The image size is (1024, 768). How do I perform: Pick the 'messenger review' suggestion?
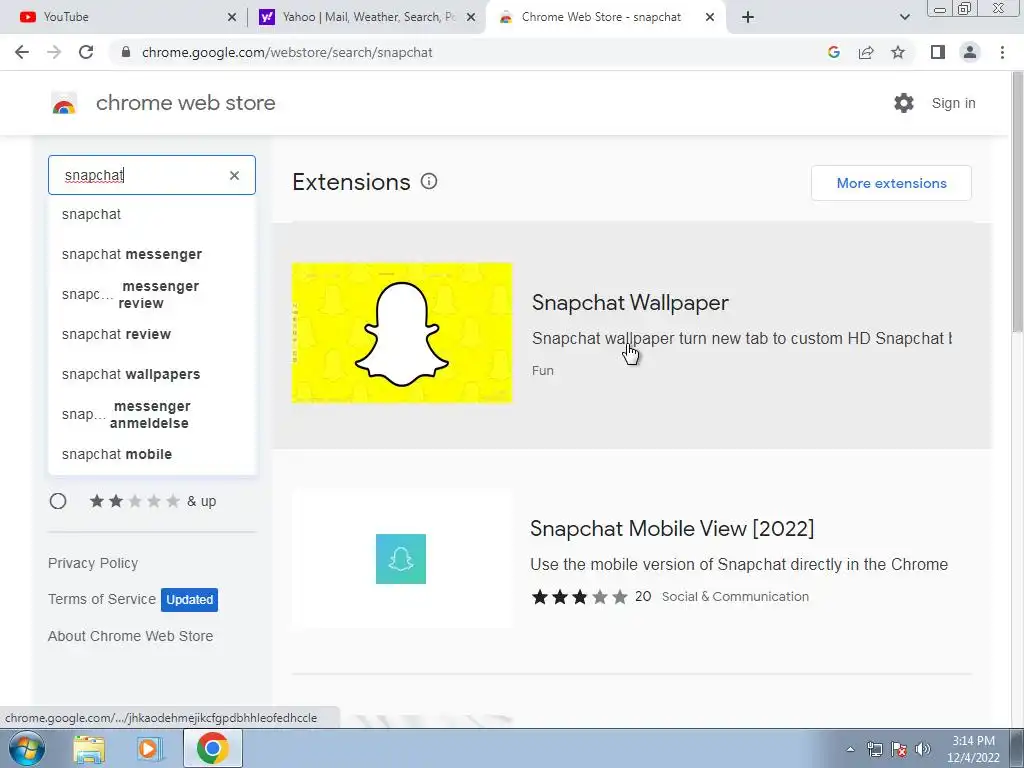152,295
